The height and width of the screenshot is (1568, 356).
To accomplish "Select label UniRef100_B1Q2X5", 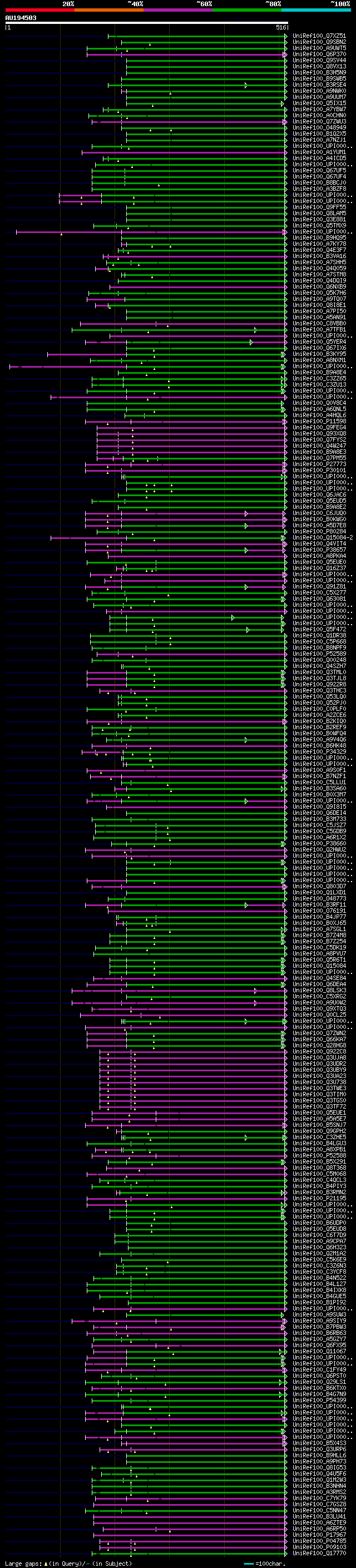I will point(319,134).
